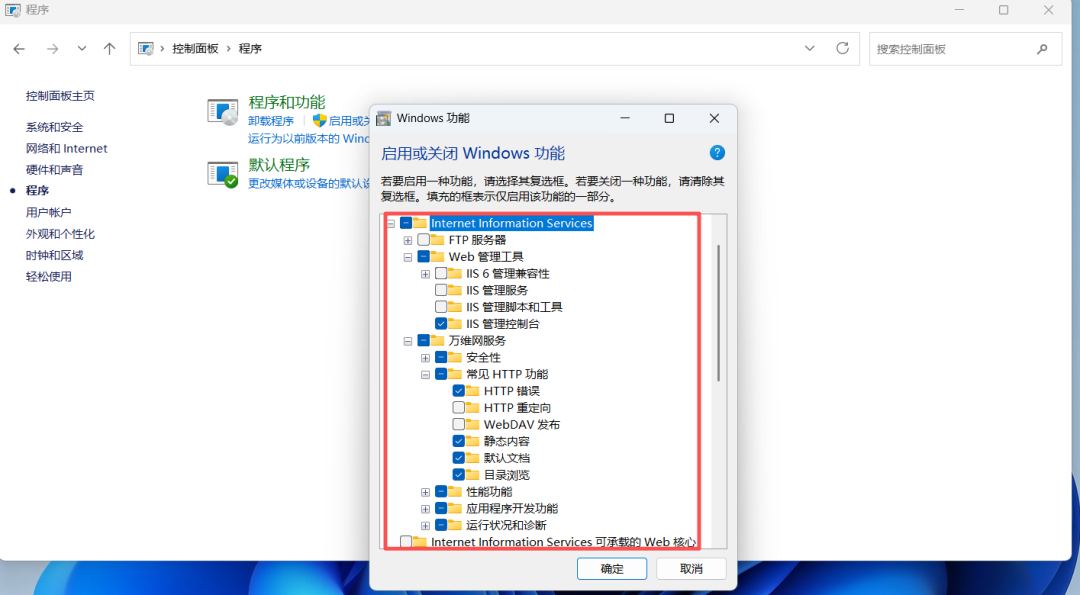
Task: Confirm with 确定 button
Action: [612, 569]
